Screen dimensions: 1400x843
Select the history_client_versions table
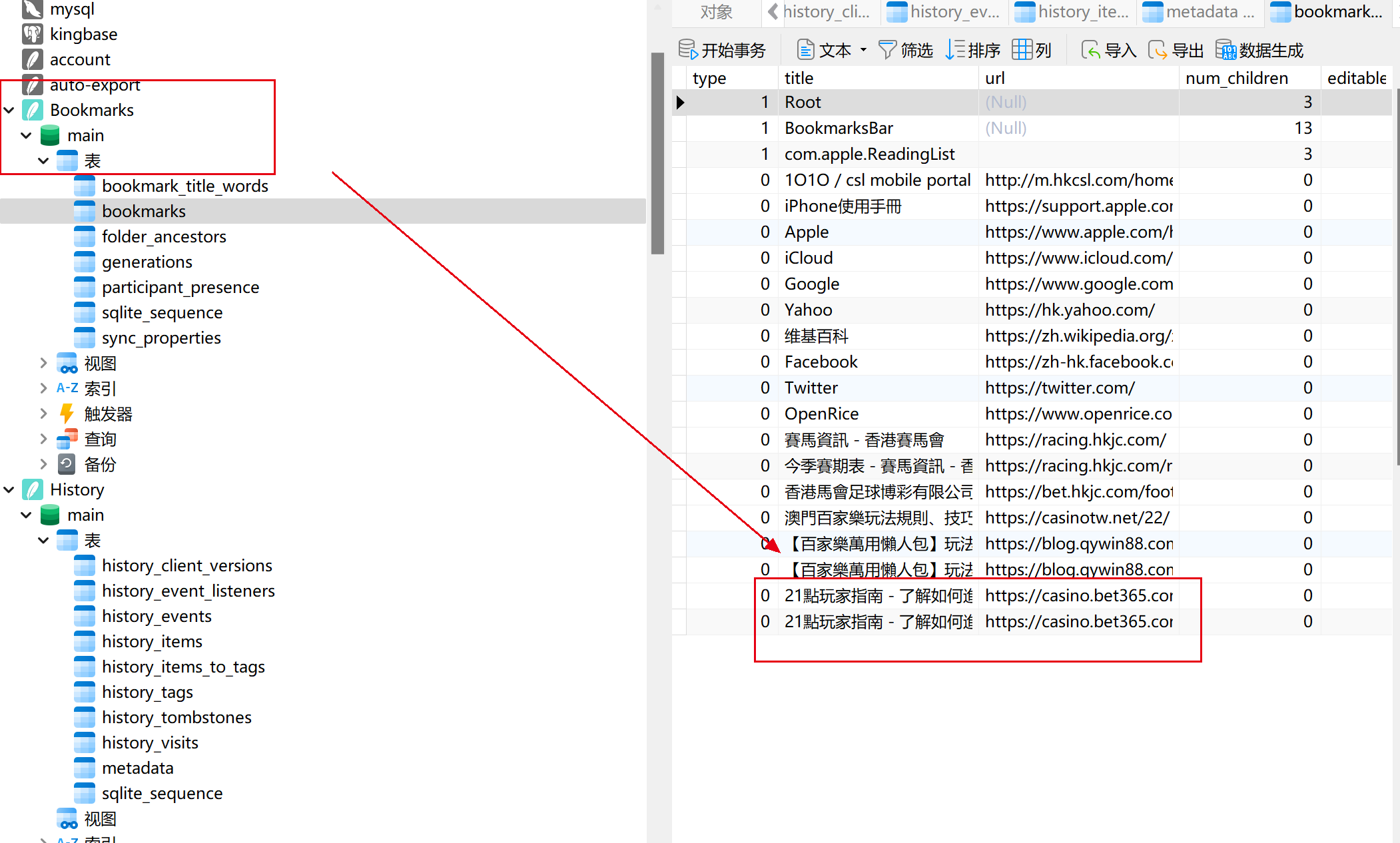point(187,565)
